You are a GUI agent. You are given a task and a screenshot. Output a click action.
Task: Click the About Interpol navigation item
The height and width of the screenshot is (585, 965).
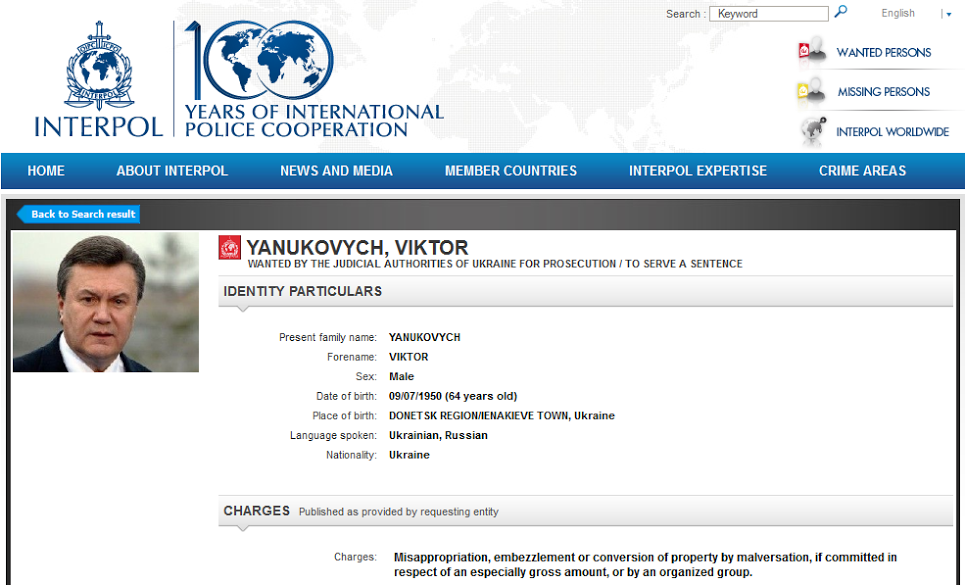pos(172,171)
